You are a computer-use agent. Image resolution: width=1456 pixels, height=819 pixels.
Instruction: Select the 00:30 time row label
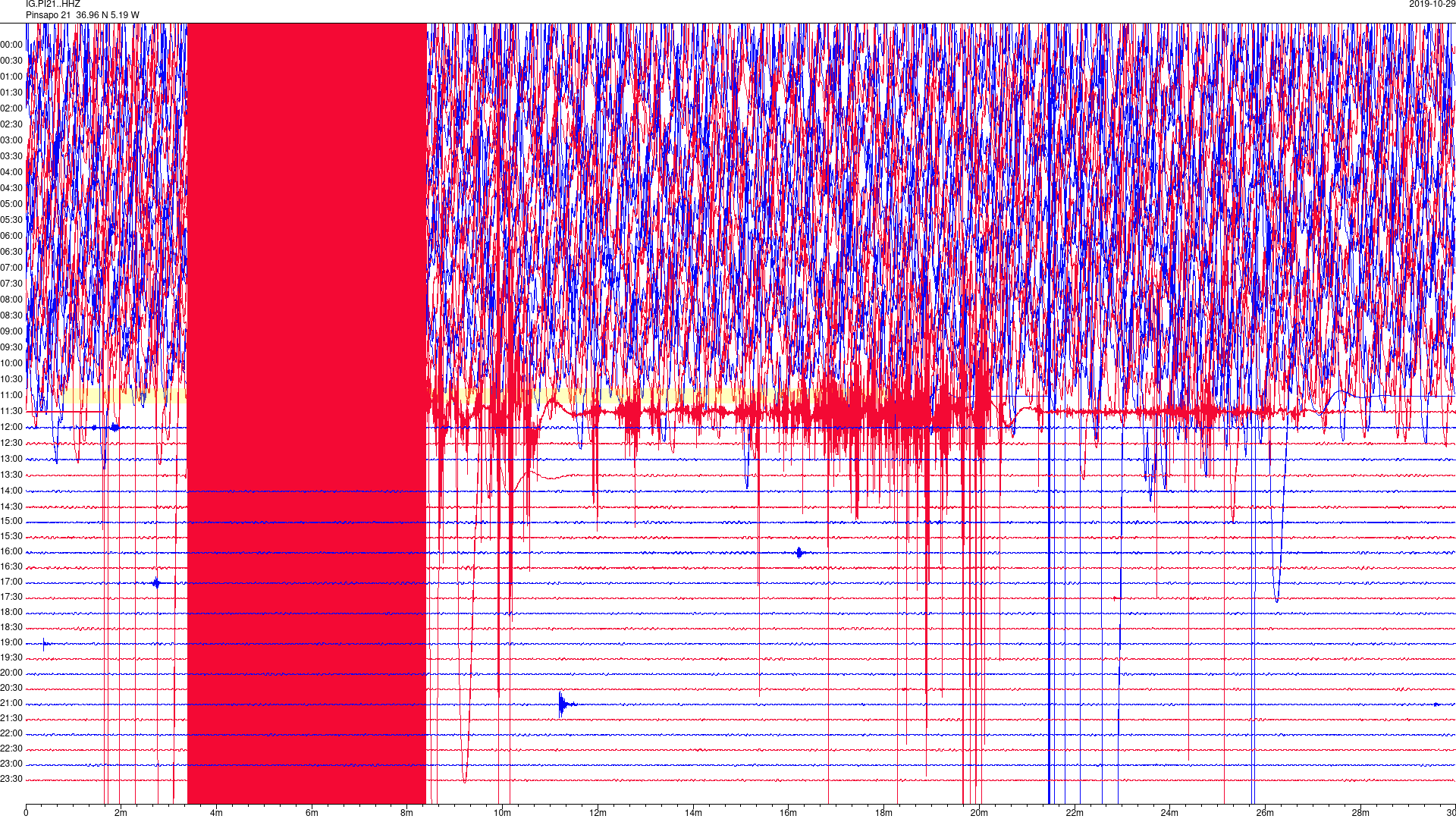coord(11,61)
